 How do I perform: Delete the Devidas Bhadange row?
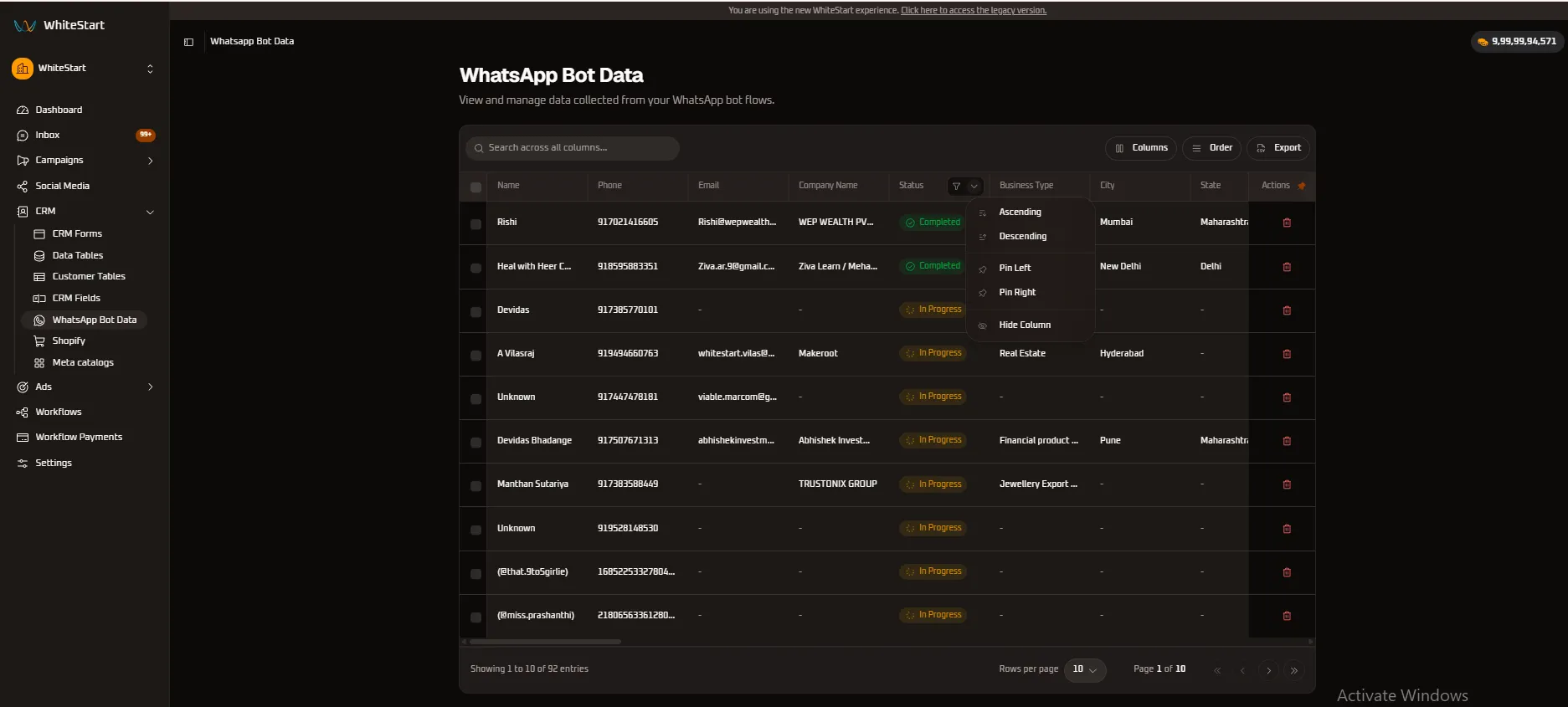[x=1287, y=441]
